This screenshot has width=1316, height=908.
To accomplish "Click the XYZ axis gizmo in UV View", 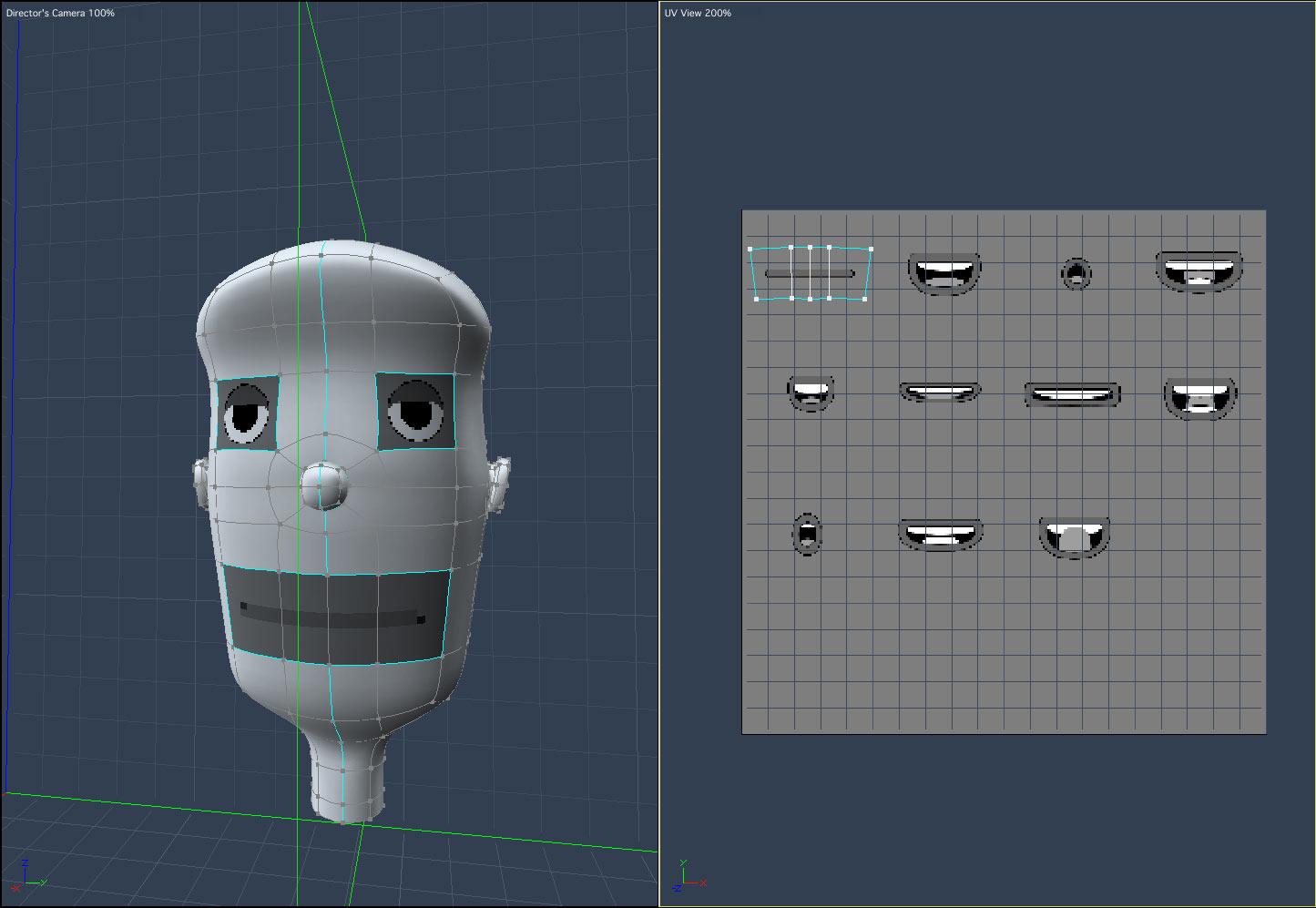I will pos(688,874).
